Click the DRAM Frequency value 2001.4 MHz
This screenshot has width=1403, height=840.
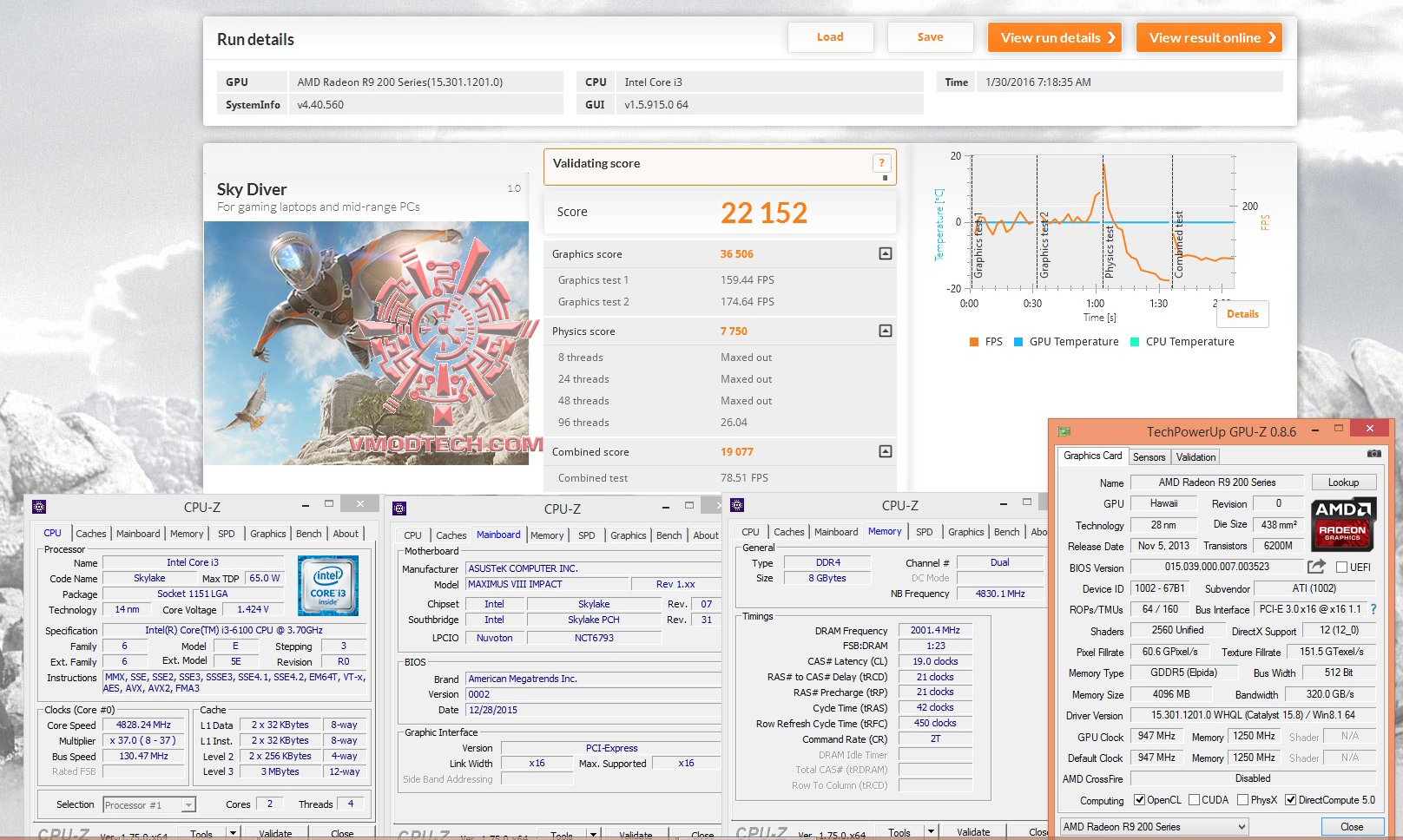pos(935,630)
